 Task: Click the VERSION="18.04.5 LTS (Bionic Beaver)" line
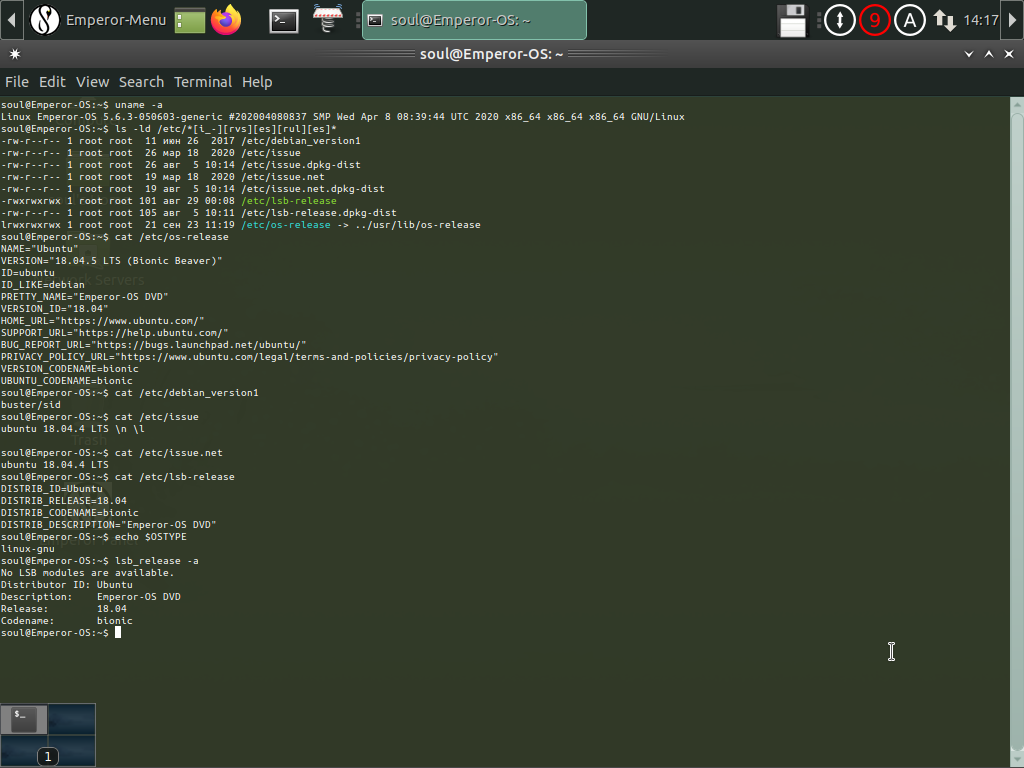pyautogui.click(x=112, y=261)
